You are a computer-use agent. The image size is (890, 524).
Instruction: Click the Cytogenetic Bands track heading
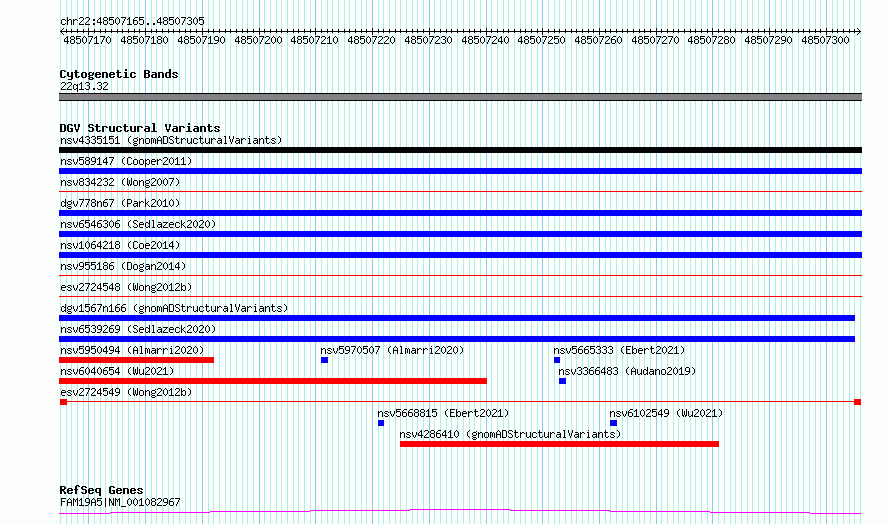tap(119, 74)
